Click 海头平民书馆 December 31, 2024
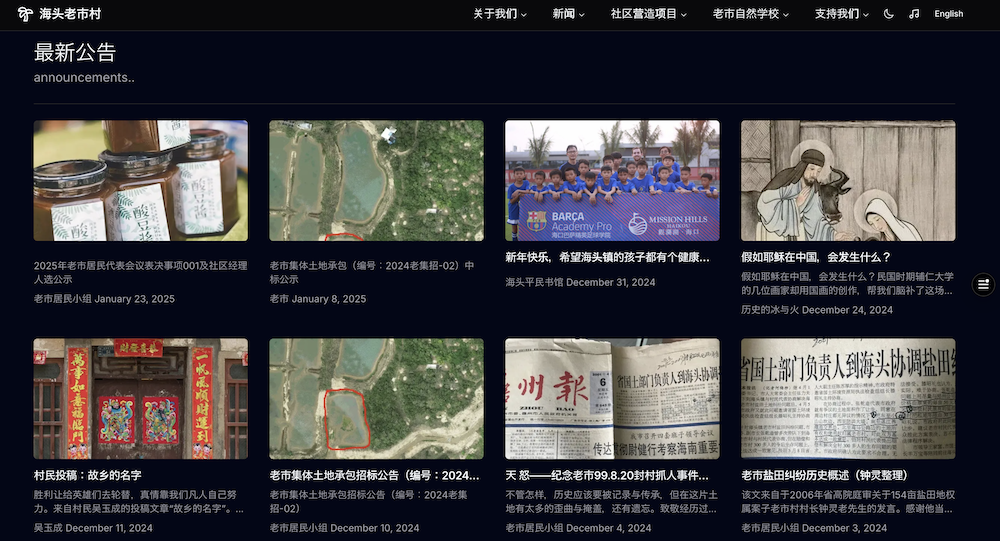The width and height of the screenshot is (1000, 541). click(x=580, y=282)
